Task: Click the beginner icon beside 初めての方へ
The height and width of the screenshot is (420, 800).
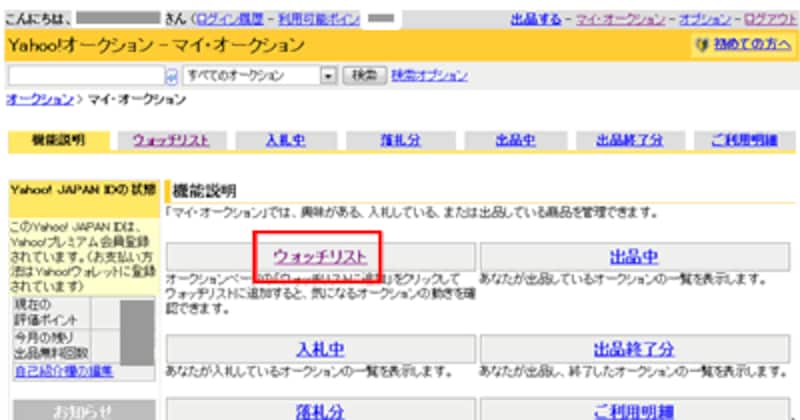Action: [x=703, y=45]
